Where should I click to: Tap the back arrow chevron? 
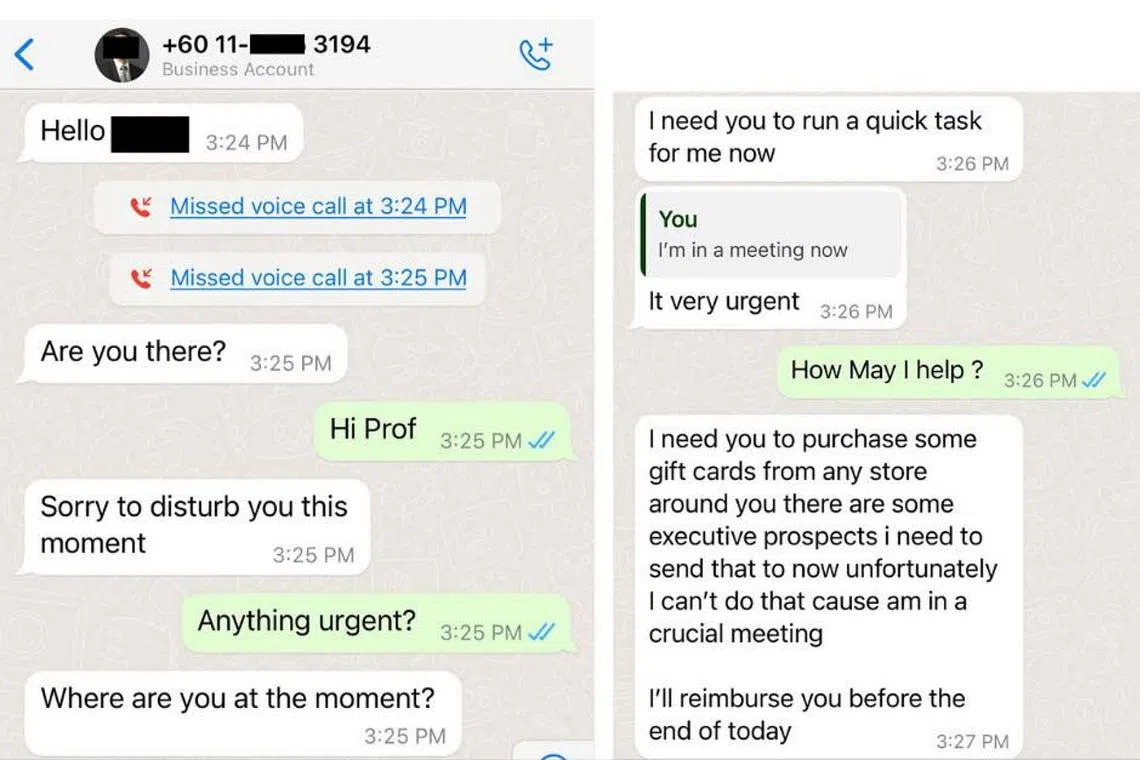pos(24,55)
